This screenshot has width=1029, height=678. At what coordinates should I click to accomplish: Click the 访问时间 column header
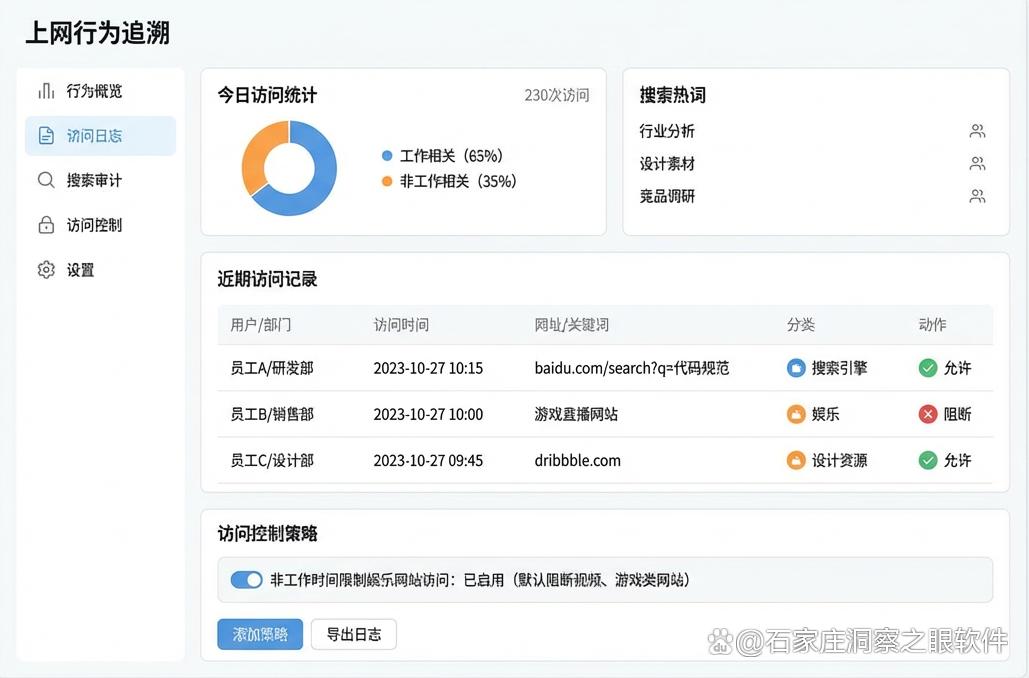[401, 325]
